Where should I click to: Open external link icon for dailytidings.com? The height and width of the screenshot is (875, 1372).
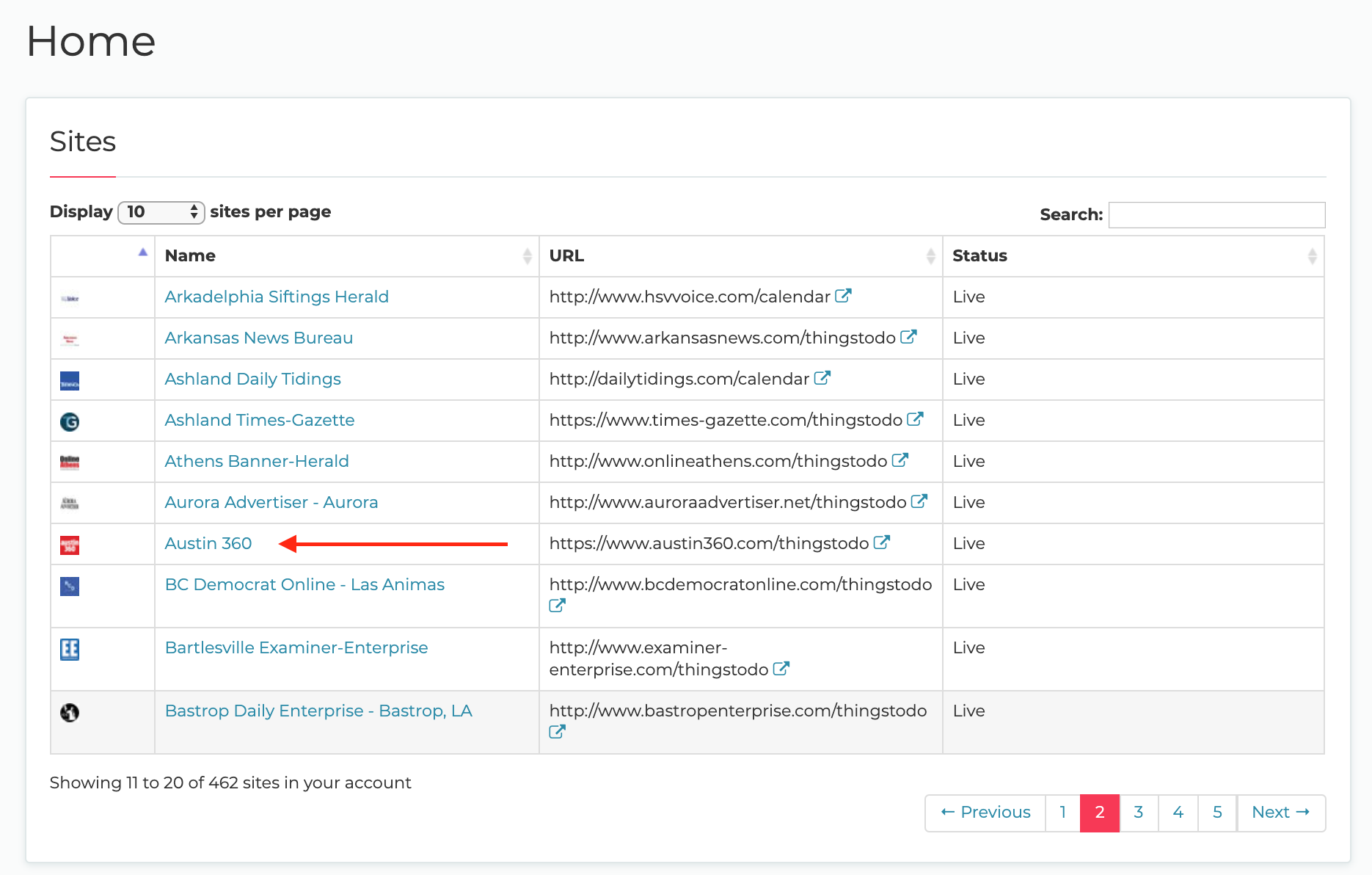pos(822,378)
